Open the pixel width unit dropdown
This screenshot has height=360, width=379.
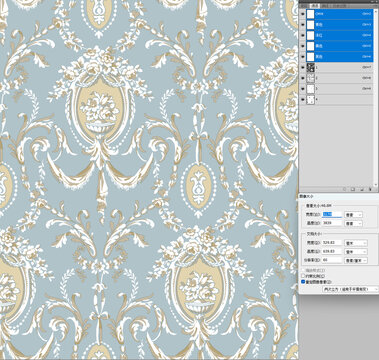point(353,215)
